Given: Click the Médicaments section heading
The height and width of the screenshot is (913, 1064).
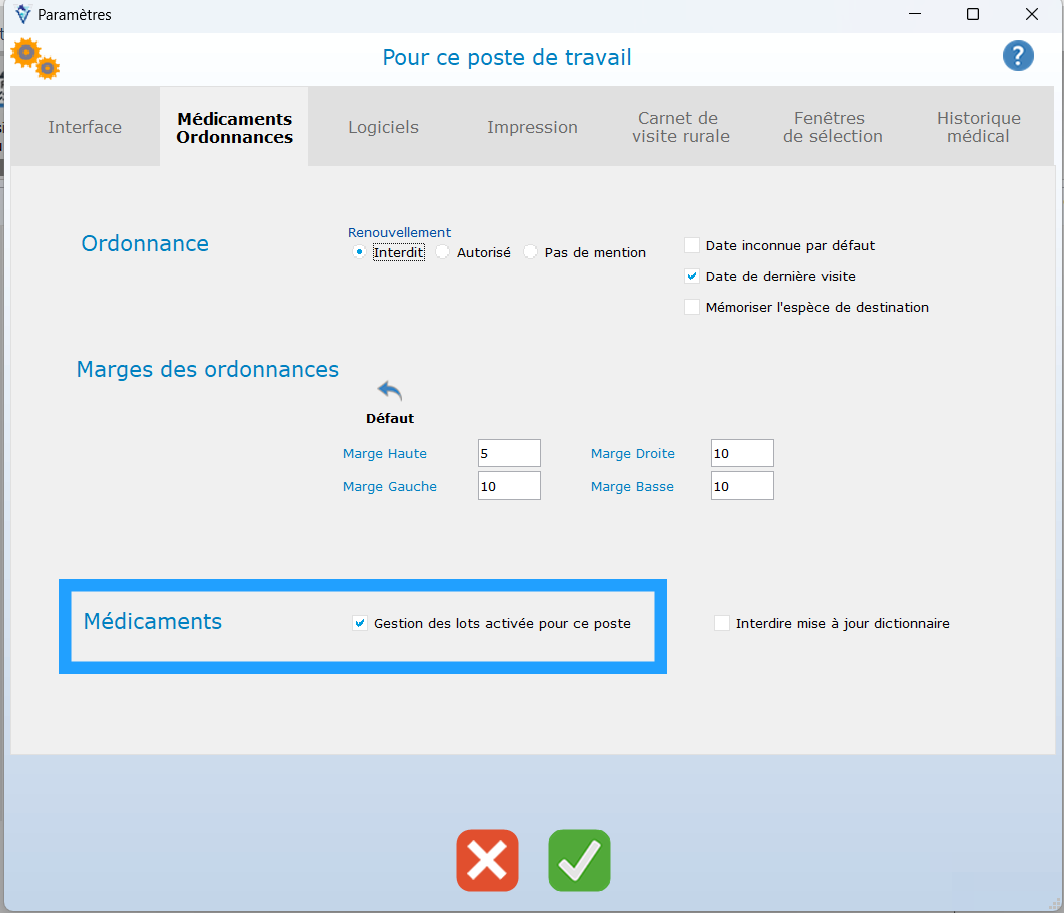Looking at the screenshot, I should 153,621.
